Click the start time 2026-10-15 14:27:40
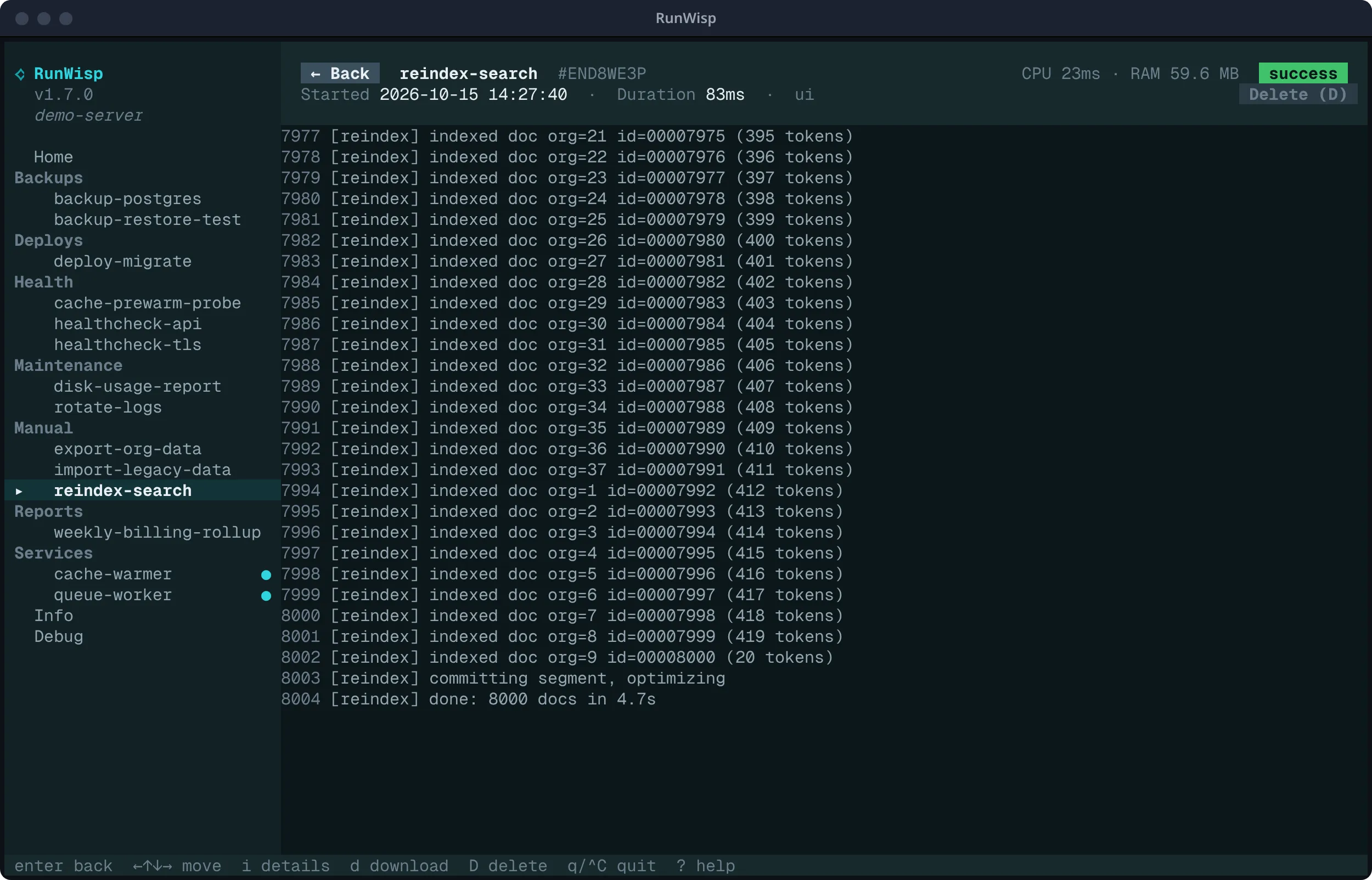Image resolution: width=1372 pixels, height=880 pixels. tap(473, 94)
